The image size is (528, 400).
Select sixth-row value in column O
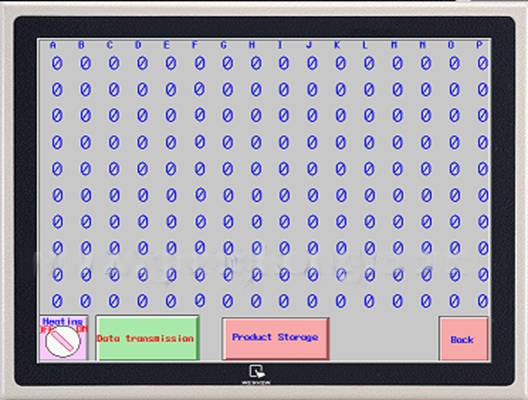(x=455, y=195)
